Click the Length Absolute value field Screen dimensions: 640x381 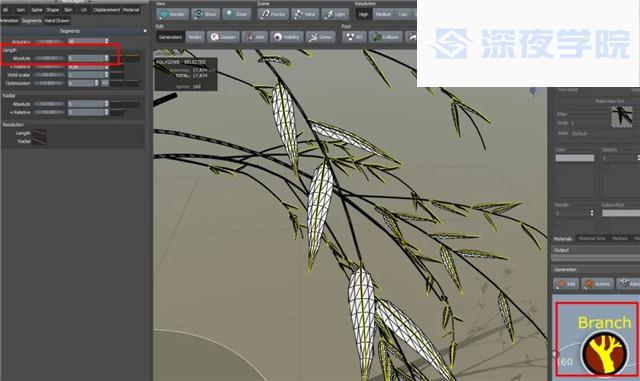pos(86,58)
